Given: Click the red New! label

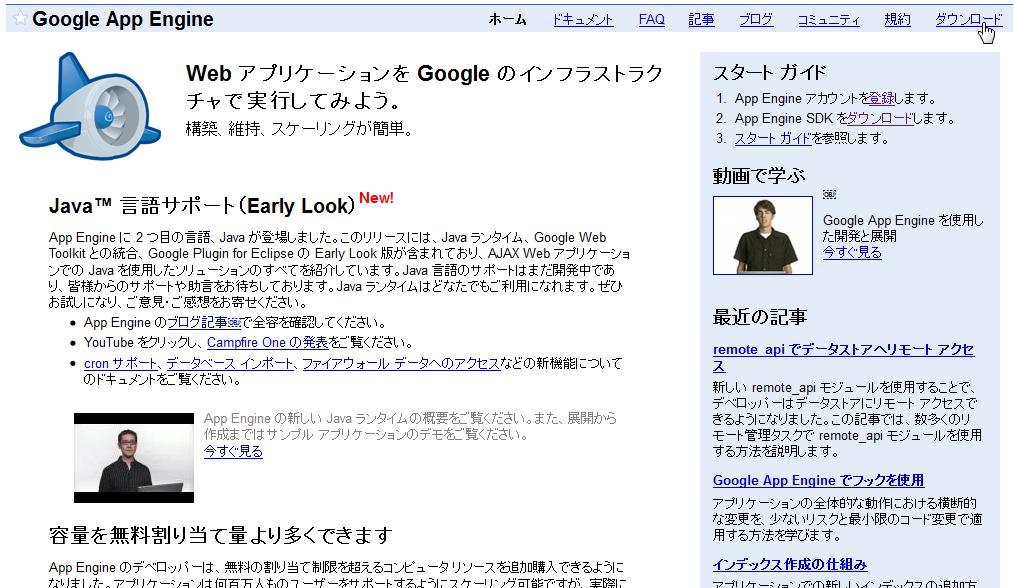Looking at the screenshot, I should 376,198.
